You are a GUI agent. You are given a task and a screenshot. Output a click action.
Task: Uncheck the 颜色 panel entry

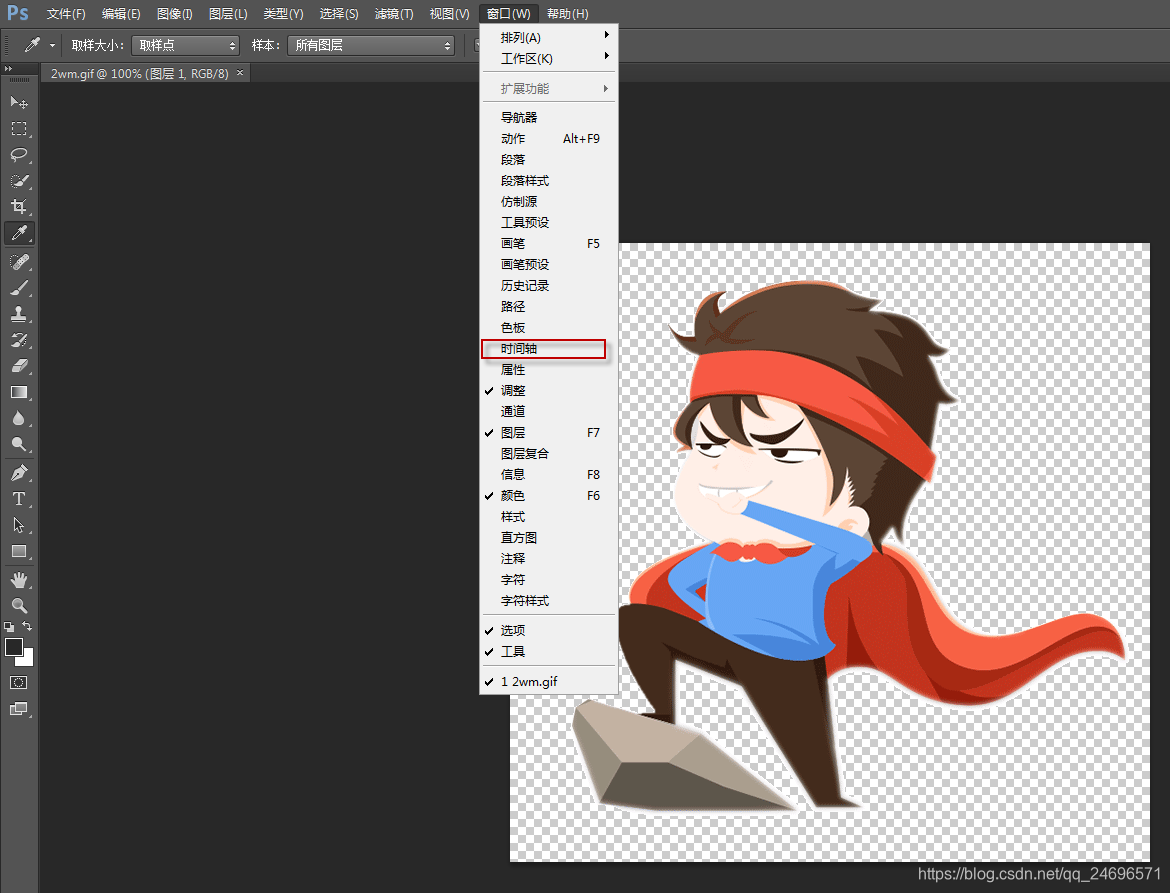point(549,495)
